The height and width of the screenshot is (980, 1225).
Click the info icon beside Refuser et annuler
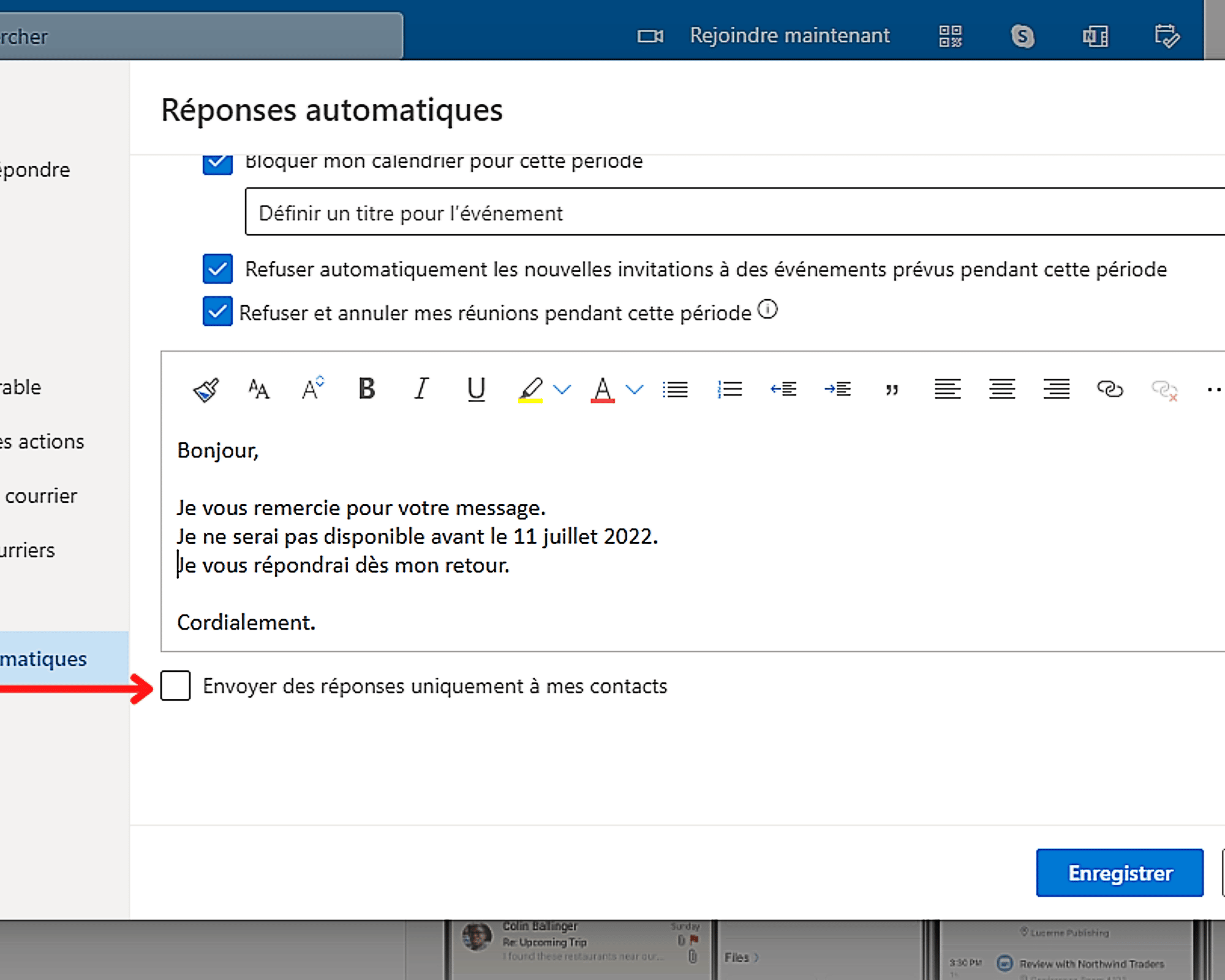coord(767,309)
